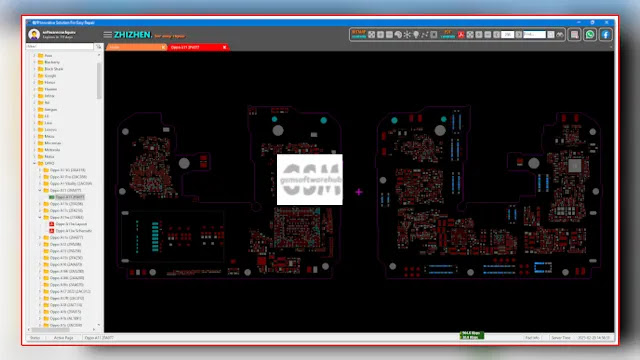Toggle the lightbulb icon in the toolbar
This screenshot has width=640, height=360.
pos(416,35)
